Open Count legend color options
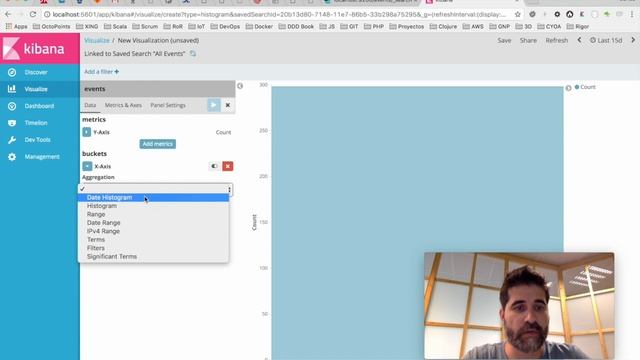Screen dimensions: 640x360 [585, 87]
